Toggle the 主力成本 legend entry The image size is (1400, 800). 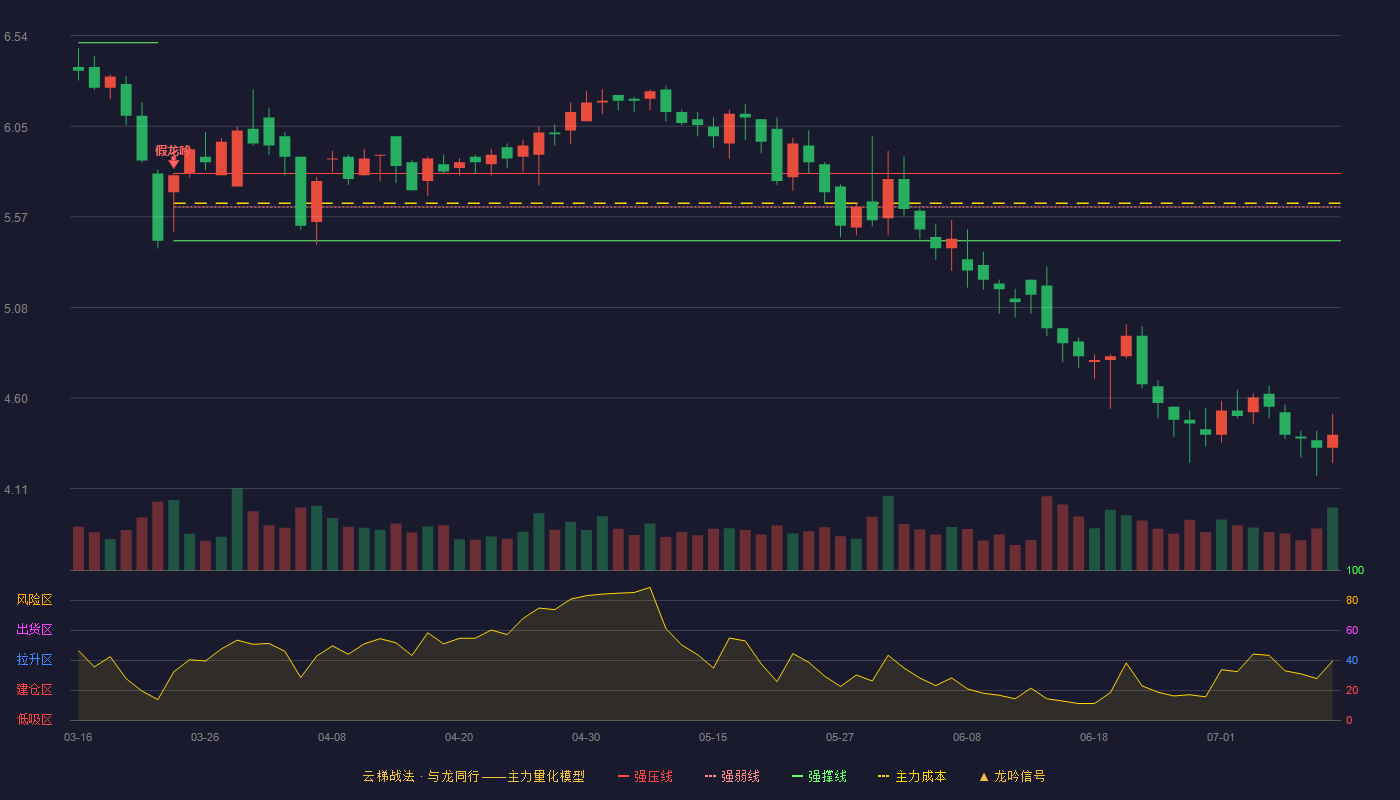(x=920, y=776)
